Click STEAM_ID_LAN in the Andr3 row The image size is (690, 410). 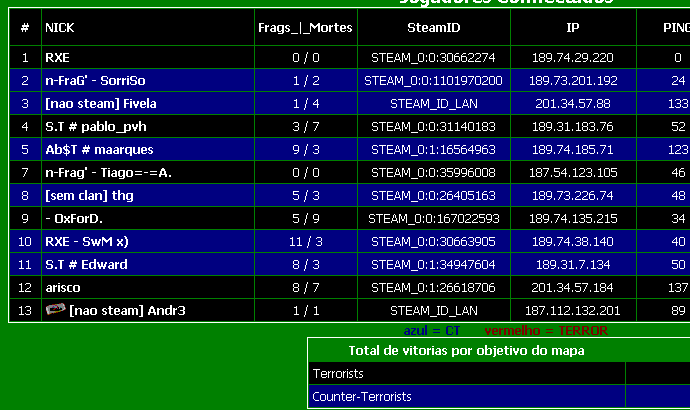point(433,311)
